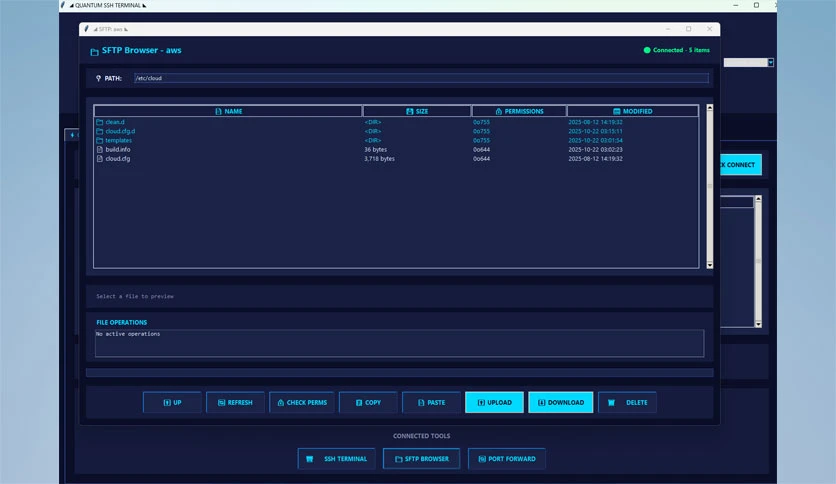Open SFTP BROWSER connected tool
Screen dimensions: 836x484
[x=421, y=458]
